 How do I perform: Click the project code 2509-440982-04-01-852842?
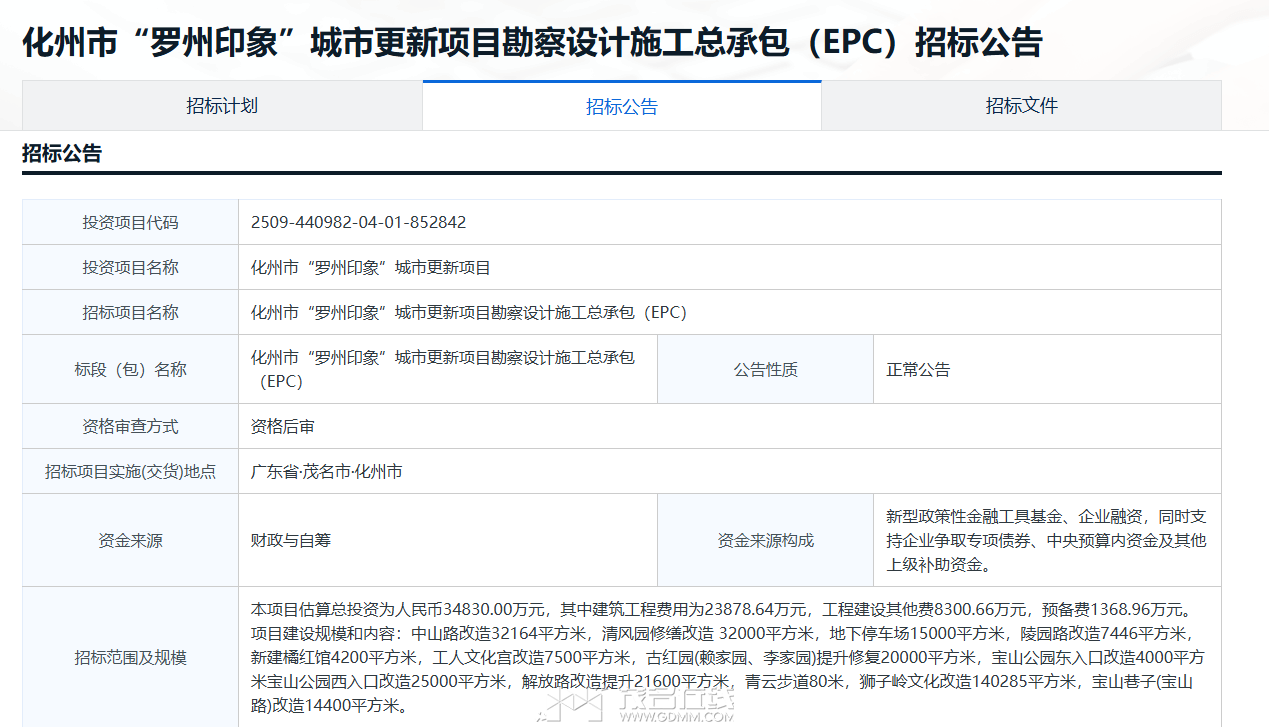click(x=358, y=222)
